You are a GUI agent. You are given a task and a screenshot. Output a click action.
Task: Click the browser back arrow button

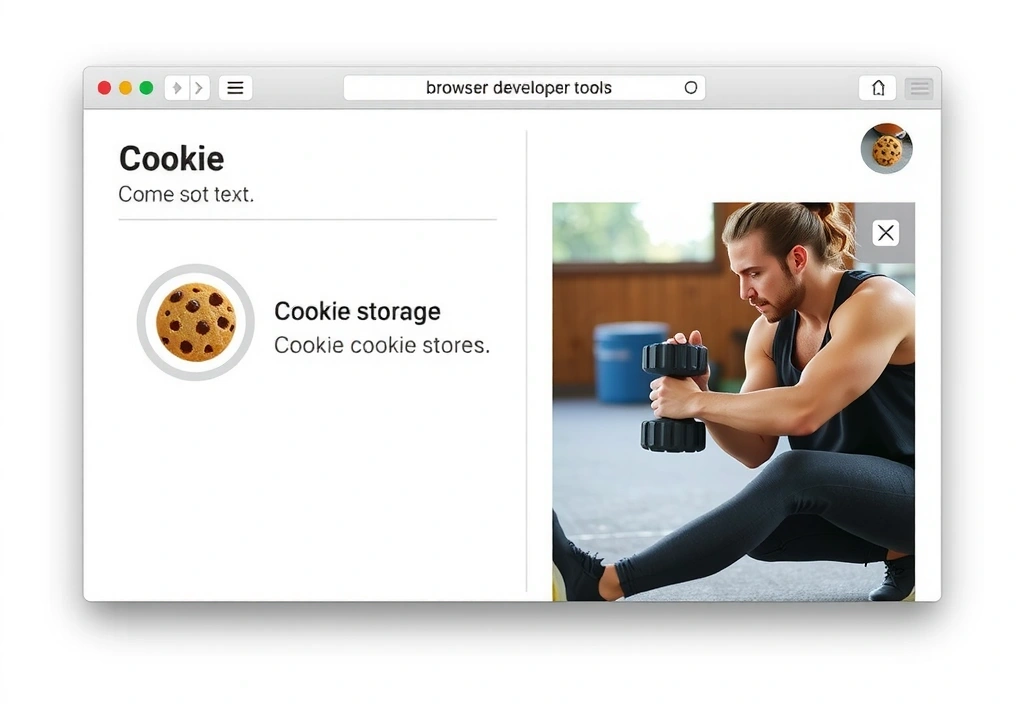coord(177,88)
